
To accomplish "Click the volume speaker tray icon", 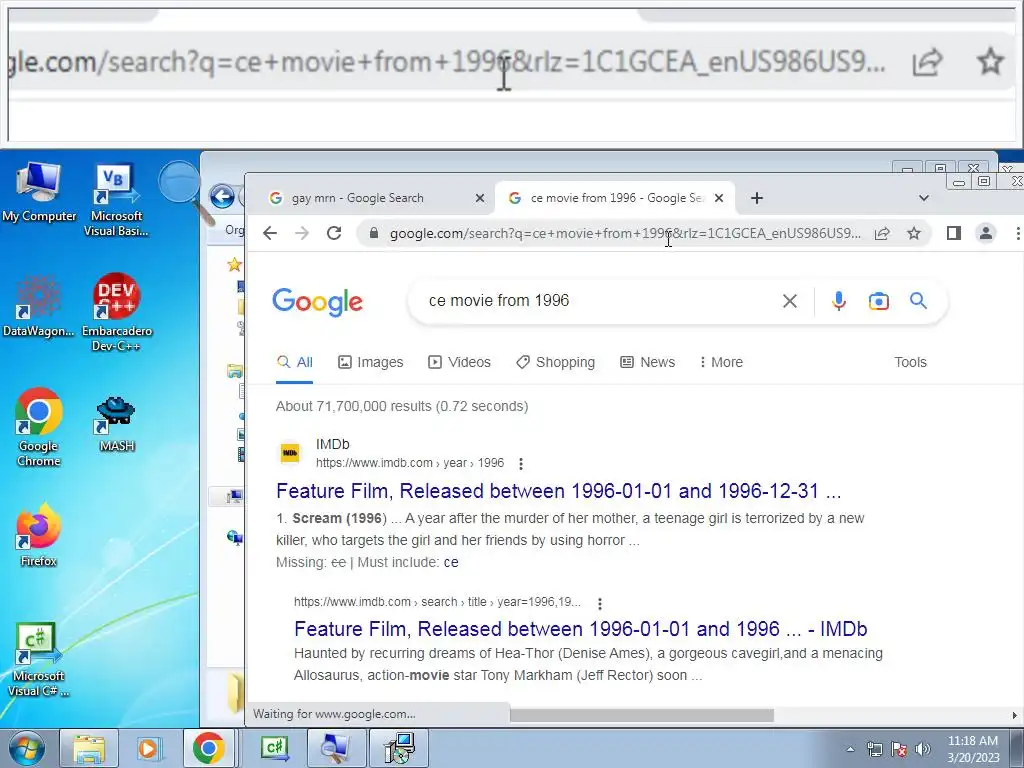I will pyautogui.click(x=923, y=749).
